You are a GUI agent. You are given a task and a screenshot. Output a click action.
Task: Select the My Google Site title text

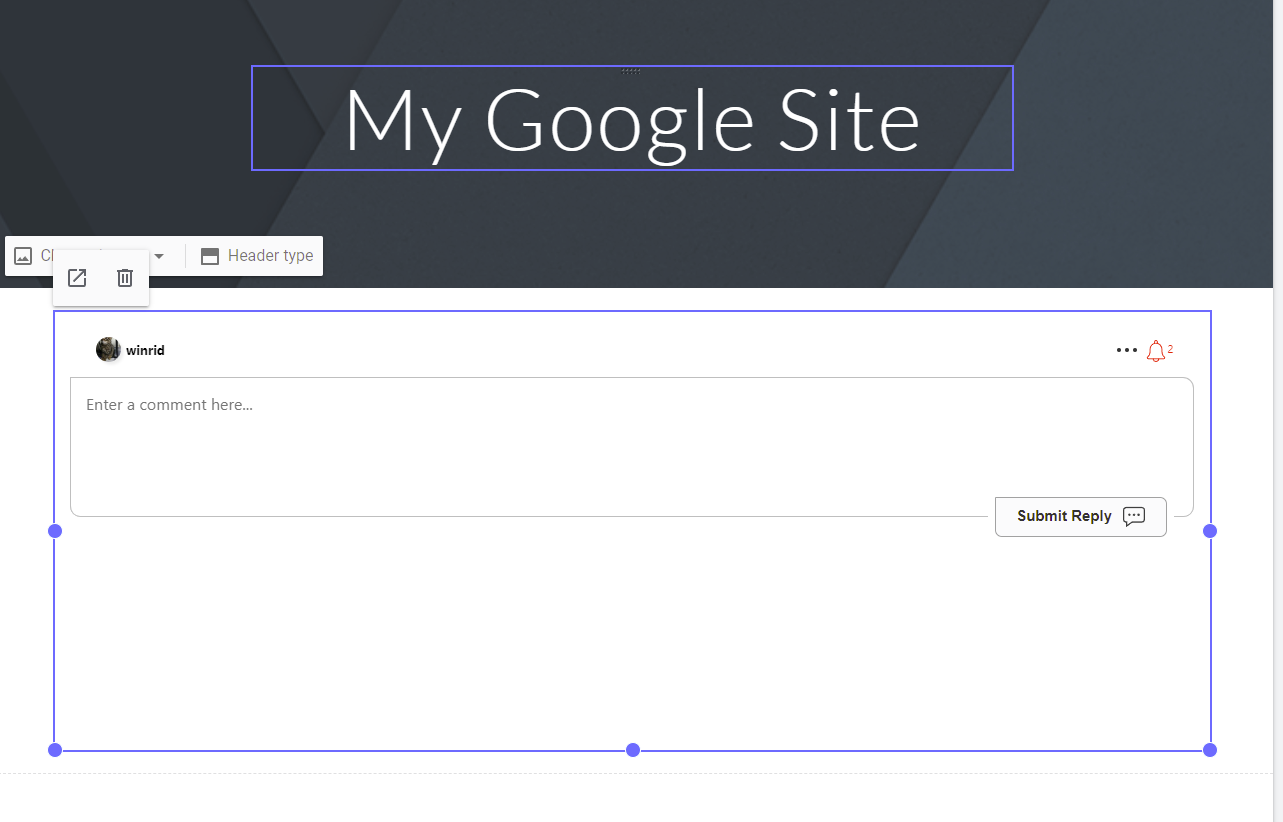pyautogui.click(x=632, y=120)
